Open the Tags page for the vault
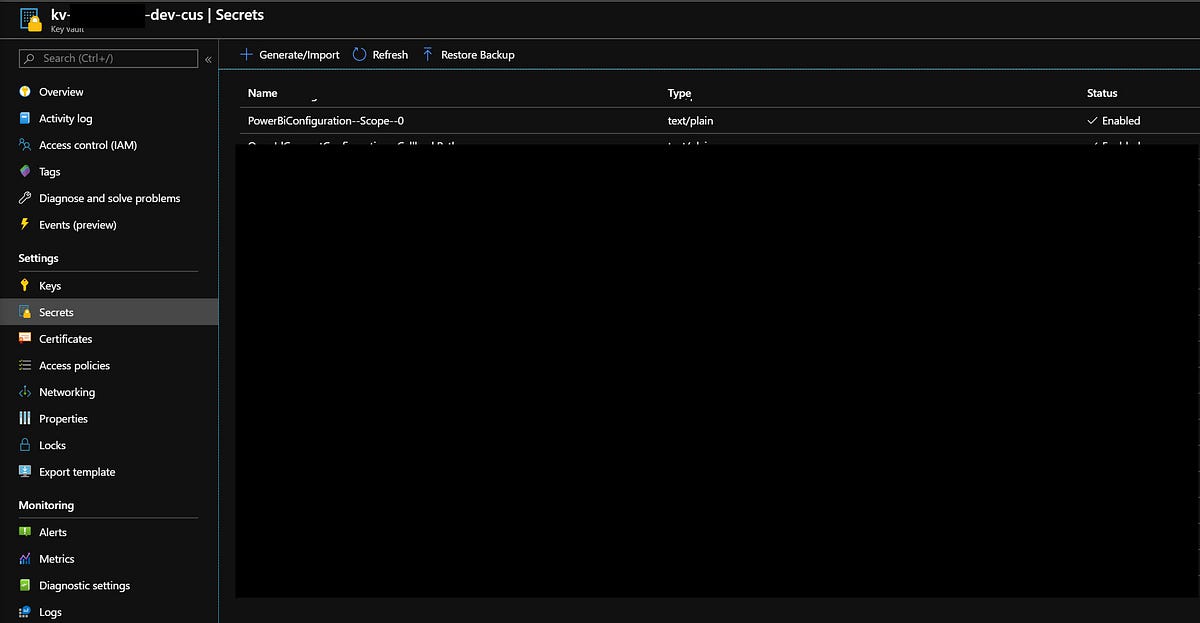This screenshot has width=1200, height=623. pyautogui.click(x=47, y=171)
